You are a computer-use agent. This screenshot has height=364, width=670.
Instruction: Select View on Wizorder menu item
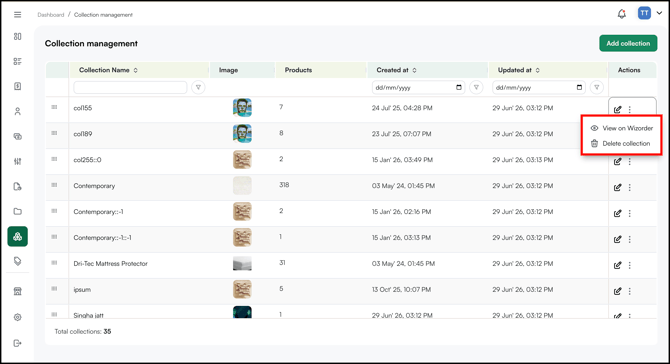[x=622, y=128]
